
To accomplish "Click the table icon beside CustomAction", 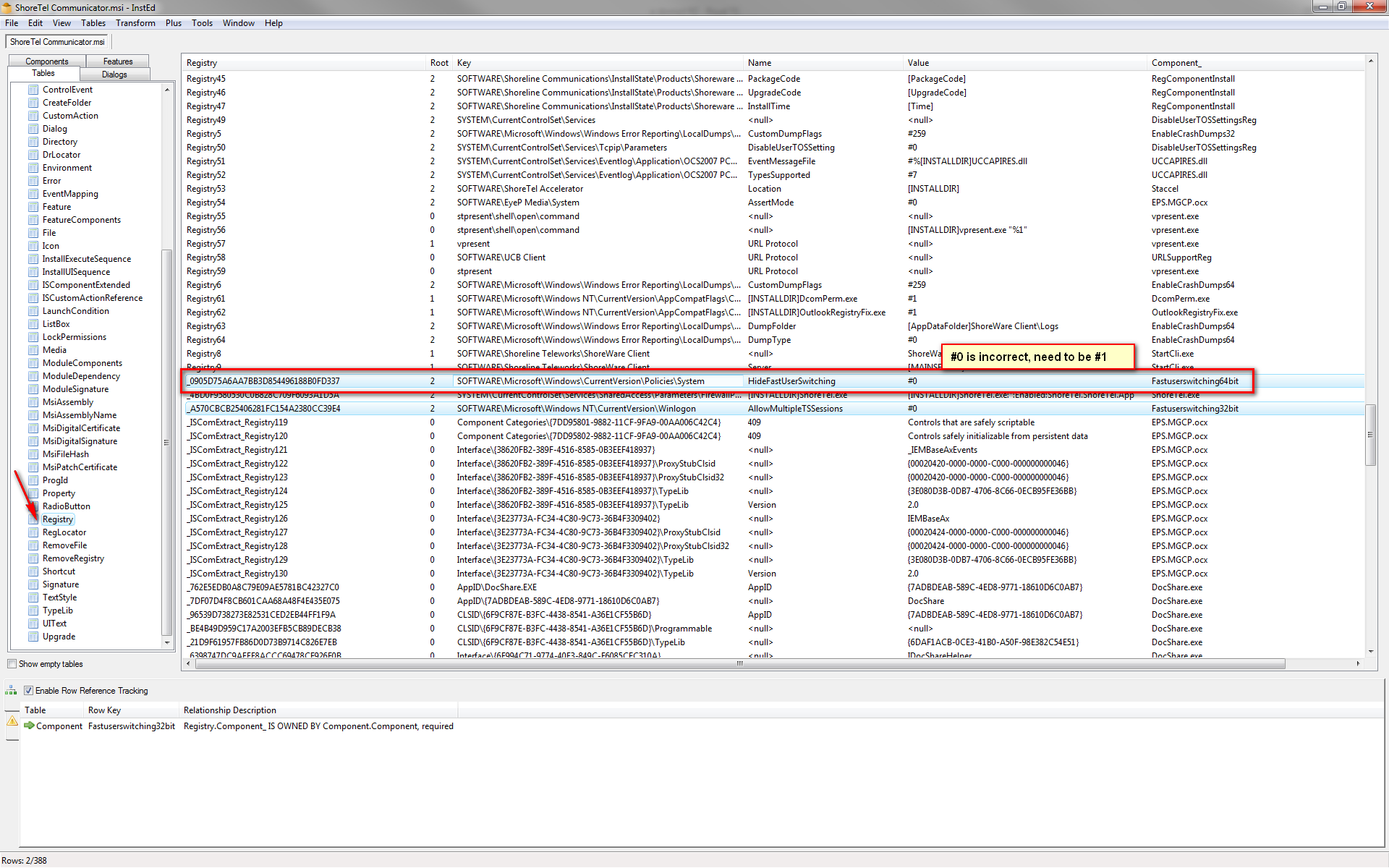I will point(33,116).
